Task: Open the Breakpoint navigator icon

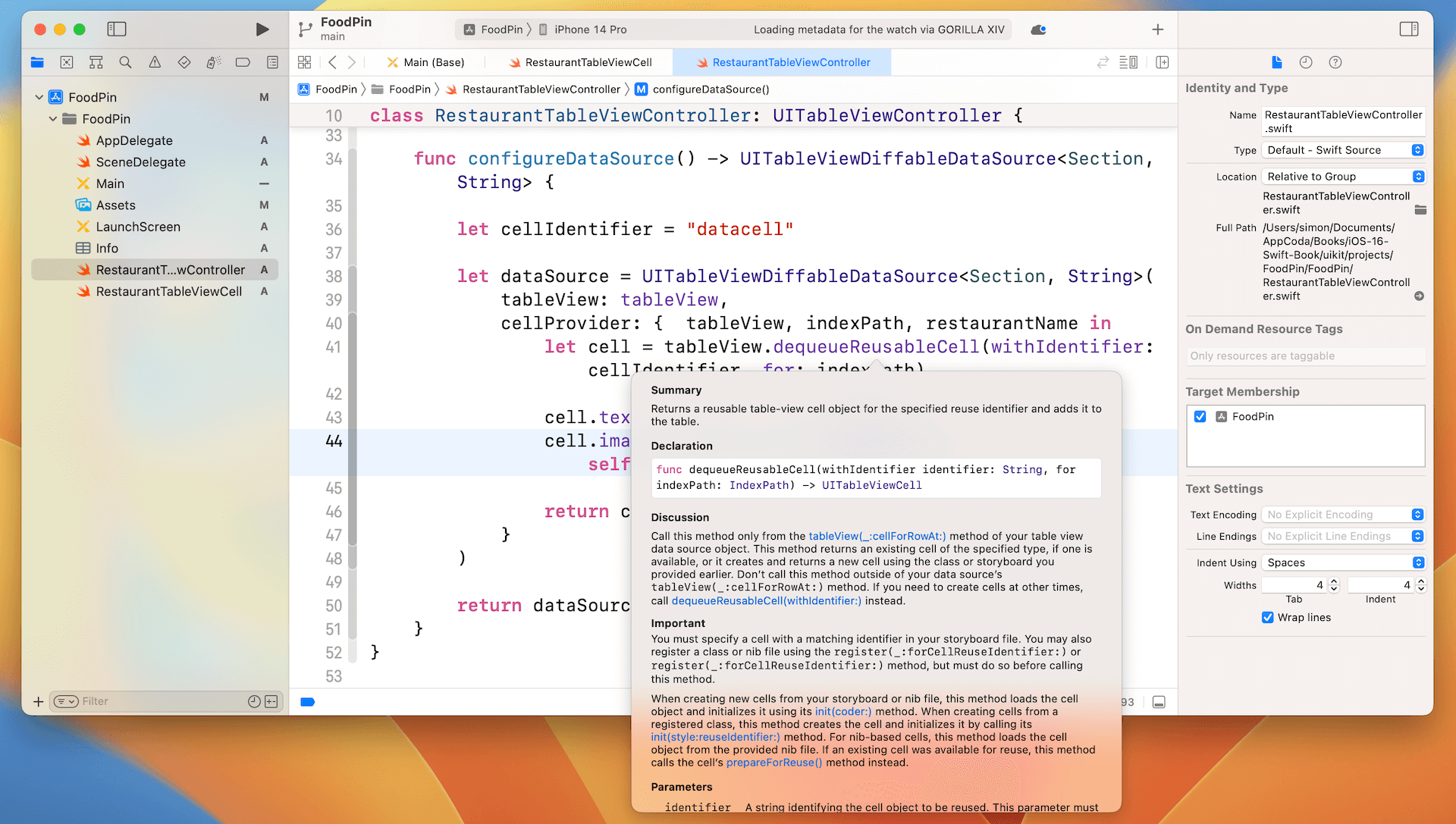Action: point(243,62)
